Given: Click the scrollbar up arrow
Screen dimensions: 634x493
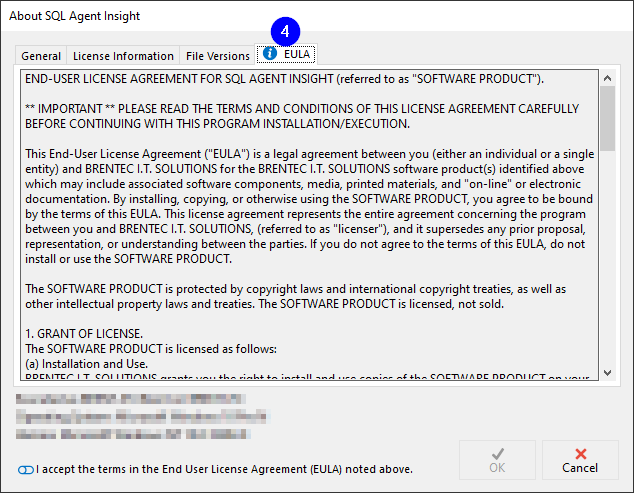Looking at the screenshot, I should point(607,78).
